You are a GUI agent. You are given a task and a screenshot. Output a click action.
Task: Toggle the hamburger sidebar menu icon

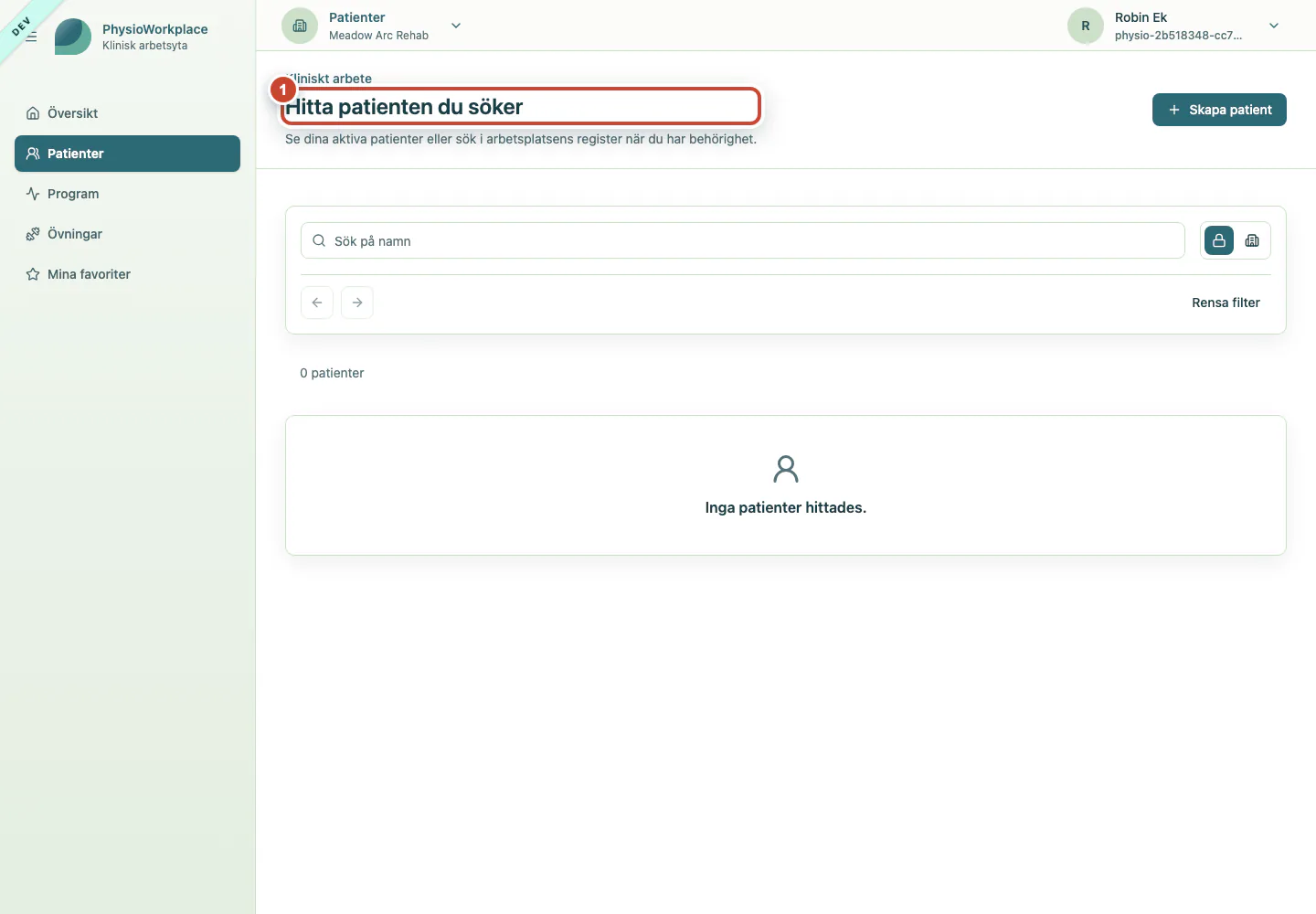tap(31, 37)
